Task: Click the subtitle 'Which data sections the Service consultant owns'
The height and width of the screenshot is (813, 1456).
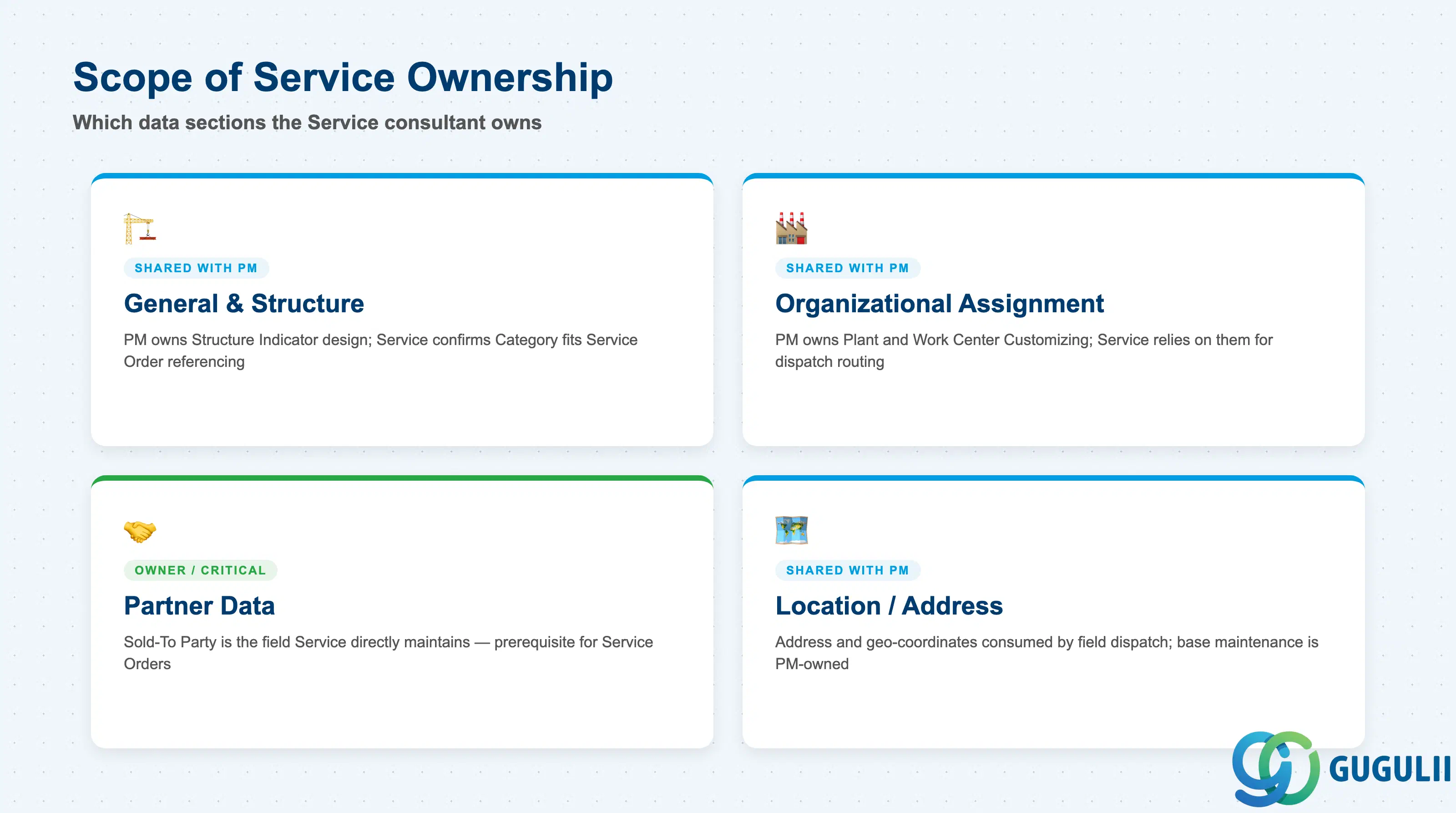Action: point(307,122)
